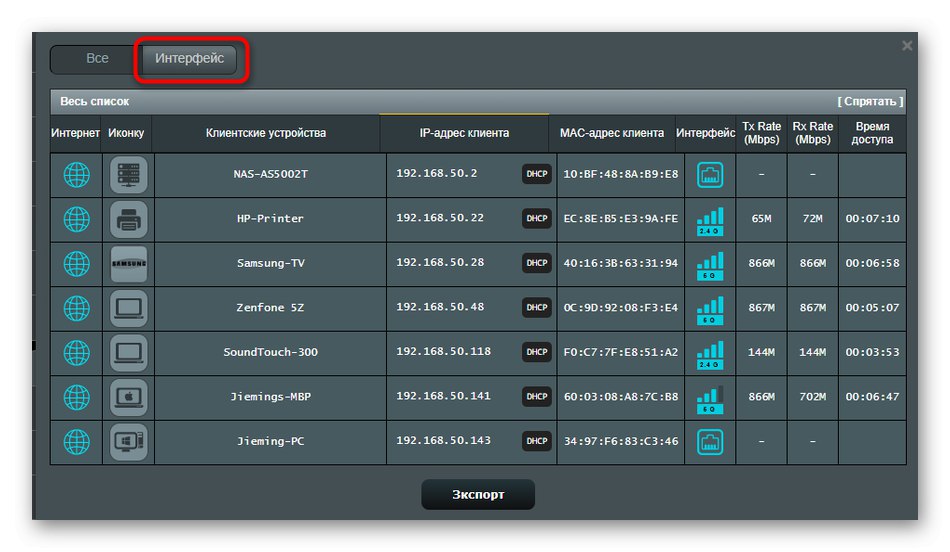The width and height of the screenshot is (950, 552).
Task: Click MAC address EC:8E:B5:E3:9A:FE
Action: tap(620, 219)
